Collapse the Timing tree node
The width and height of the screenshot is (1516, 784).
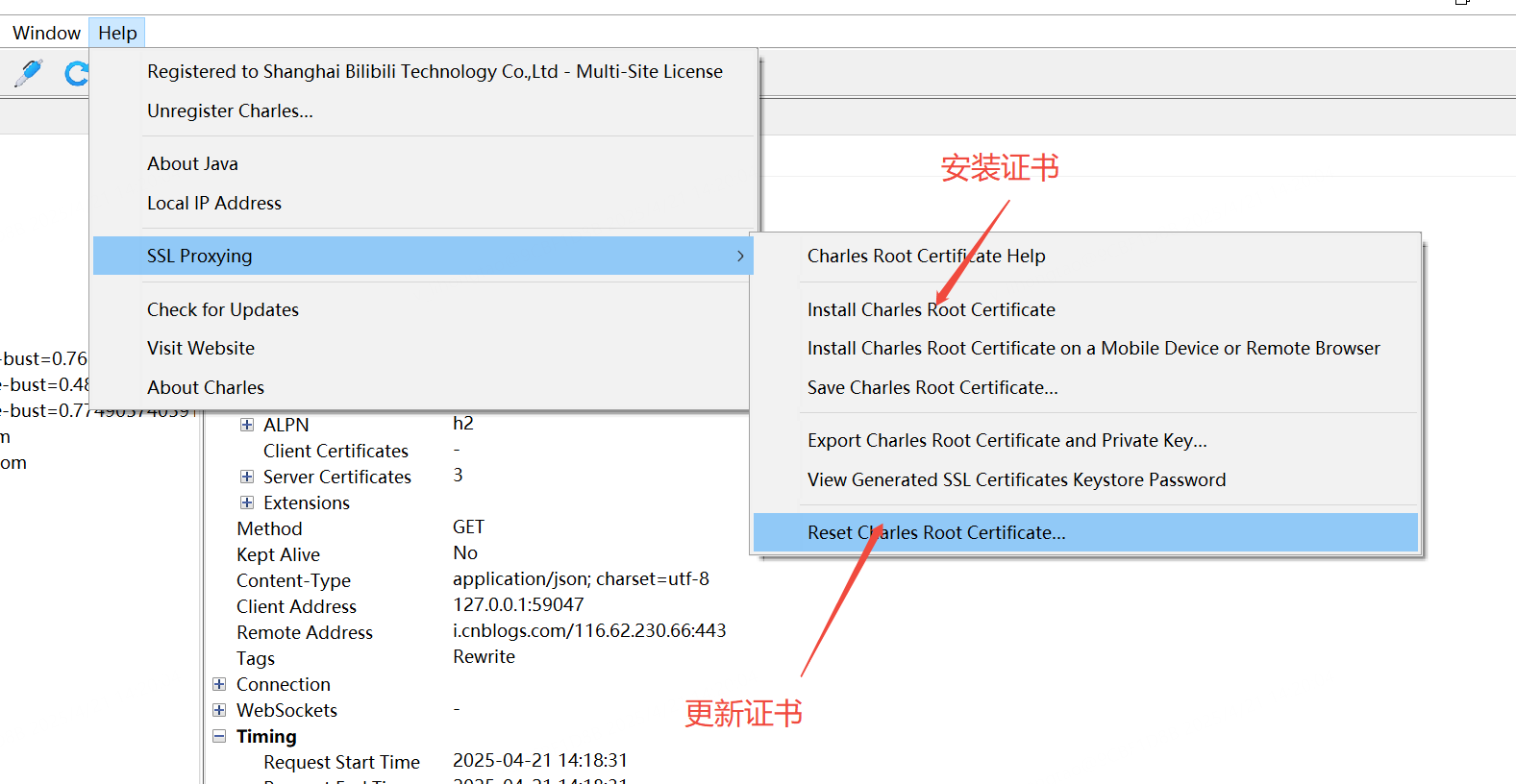tap(219, 736)
